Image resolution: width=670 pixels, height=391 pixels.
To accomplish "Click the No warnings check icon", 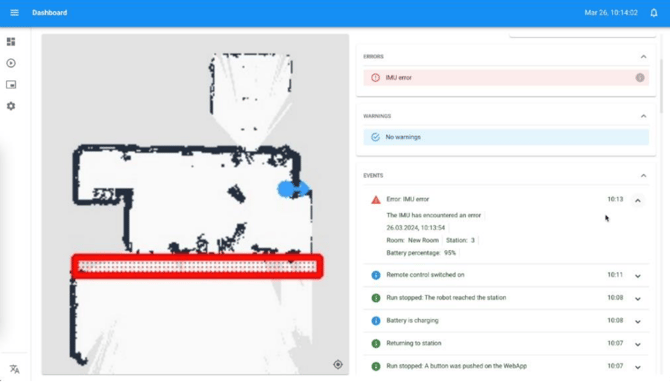I will pos(375,137).
